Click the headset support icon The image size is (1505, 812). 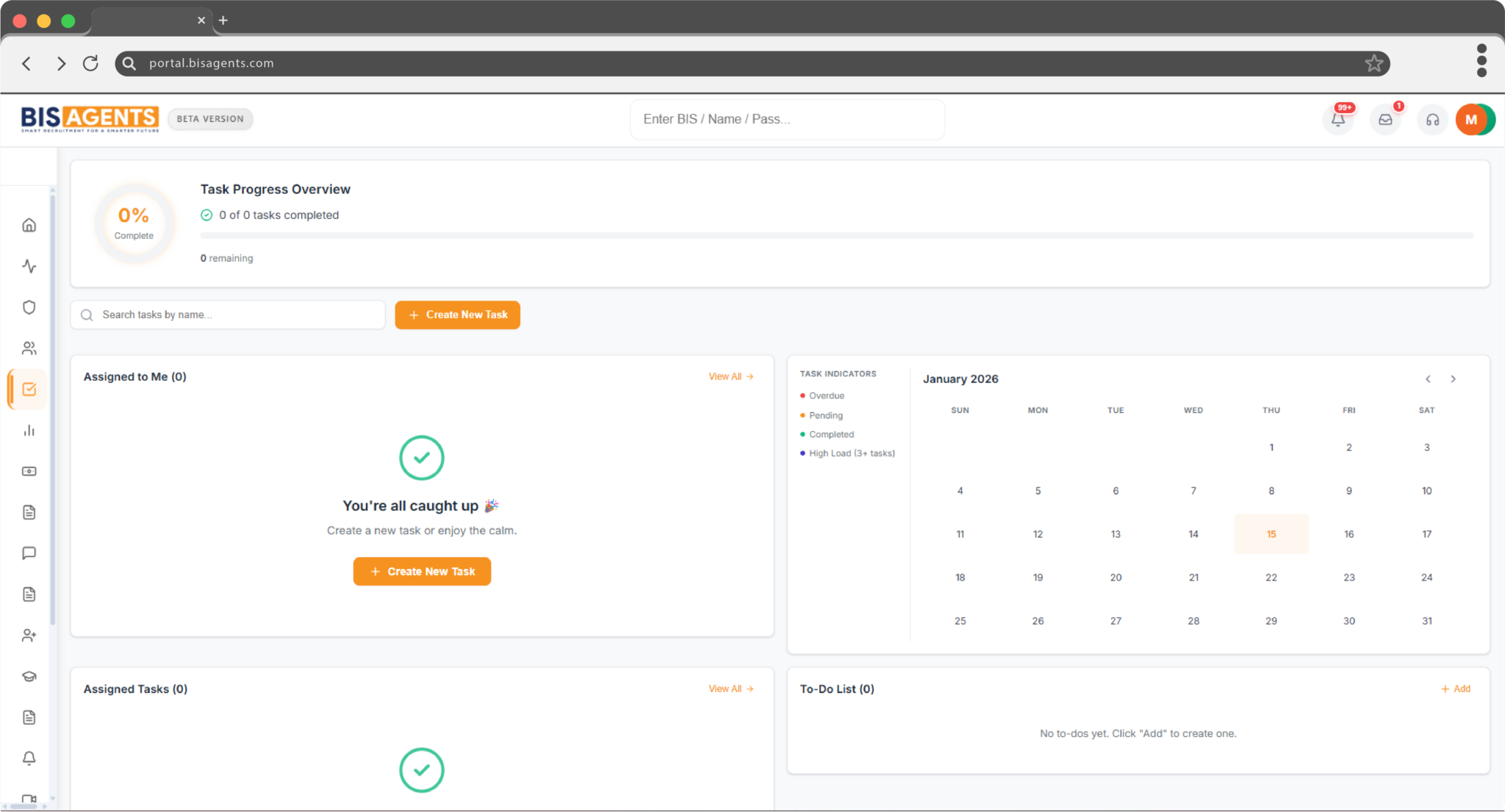click(x=1432, y=119)
